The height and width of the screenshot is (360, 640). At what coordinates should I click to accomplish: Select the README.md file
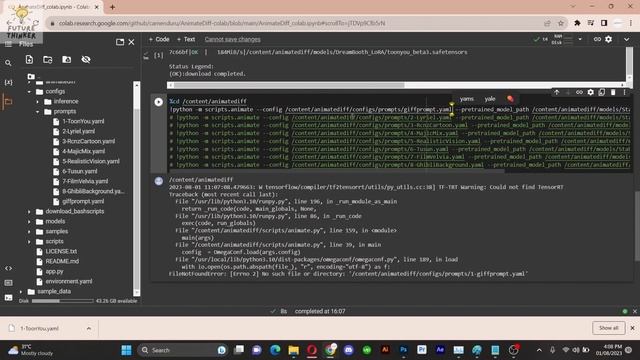point(62,261)
